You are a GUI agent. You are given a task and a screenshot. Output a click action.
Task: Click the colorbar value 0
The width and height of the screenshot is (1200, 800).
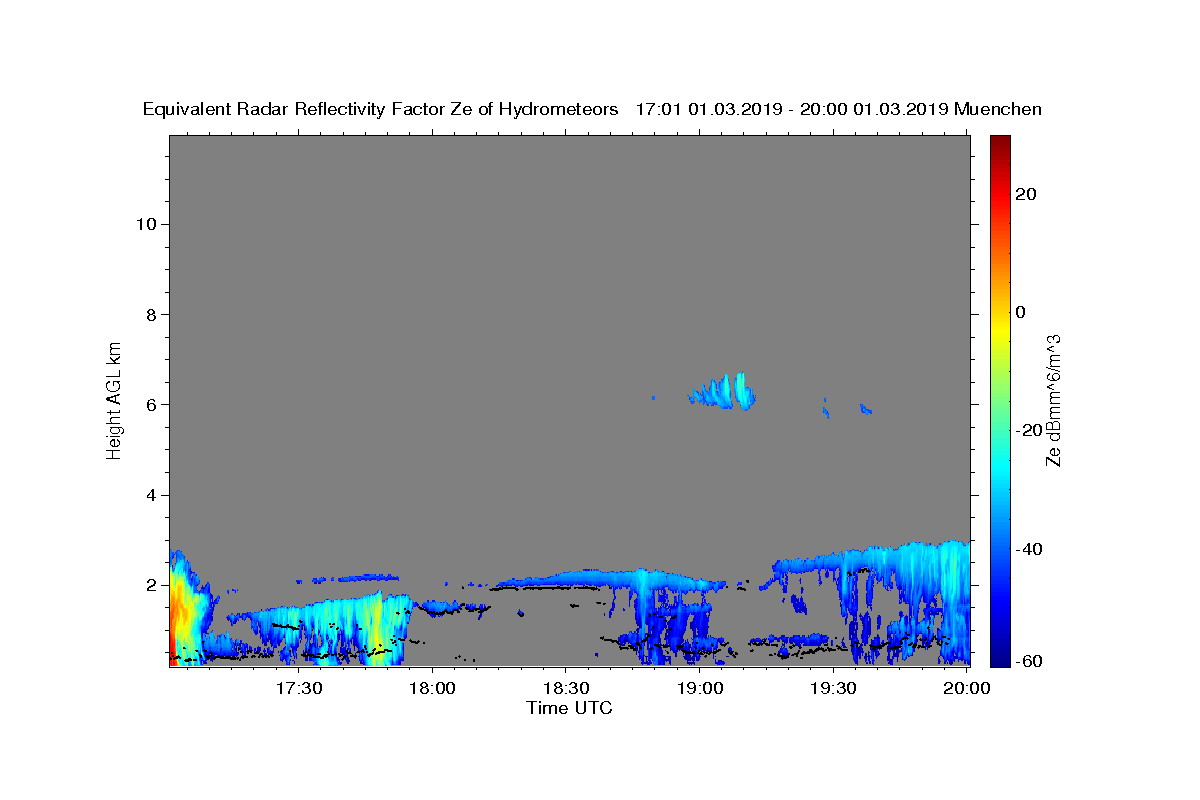point(1021,312)
